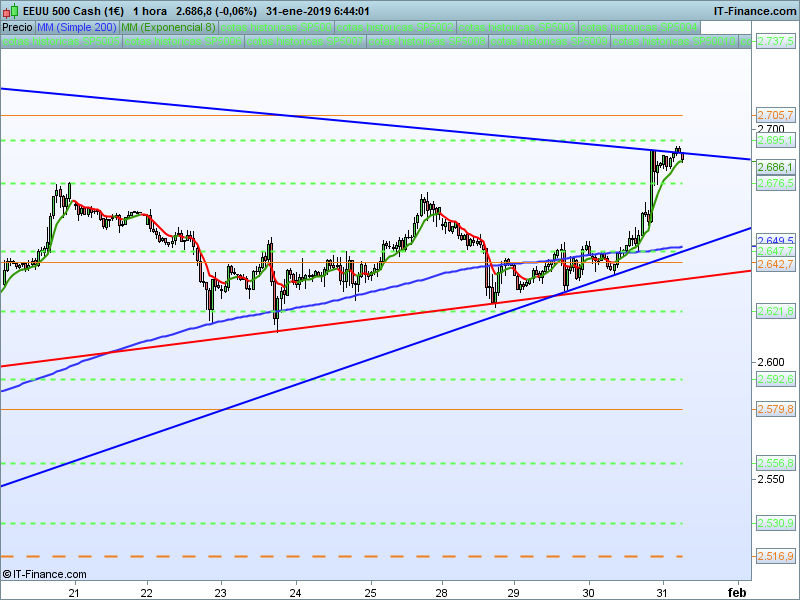Select the cotas historicas SP5008 label
Screen dimensions: 800x600
point(427,41)
